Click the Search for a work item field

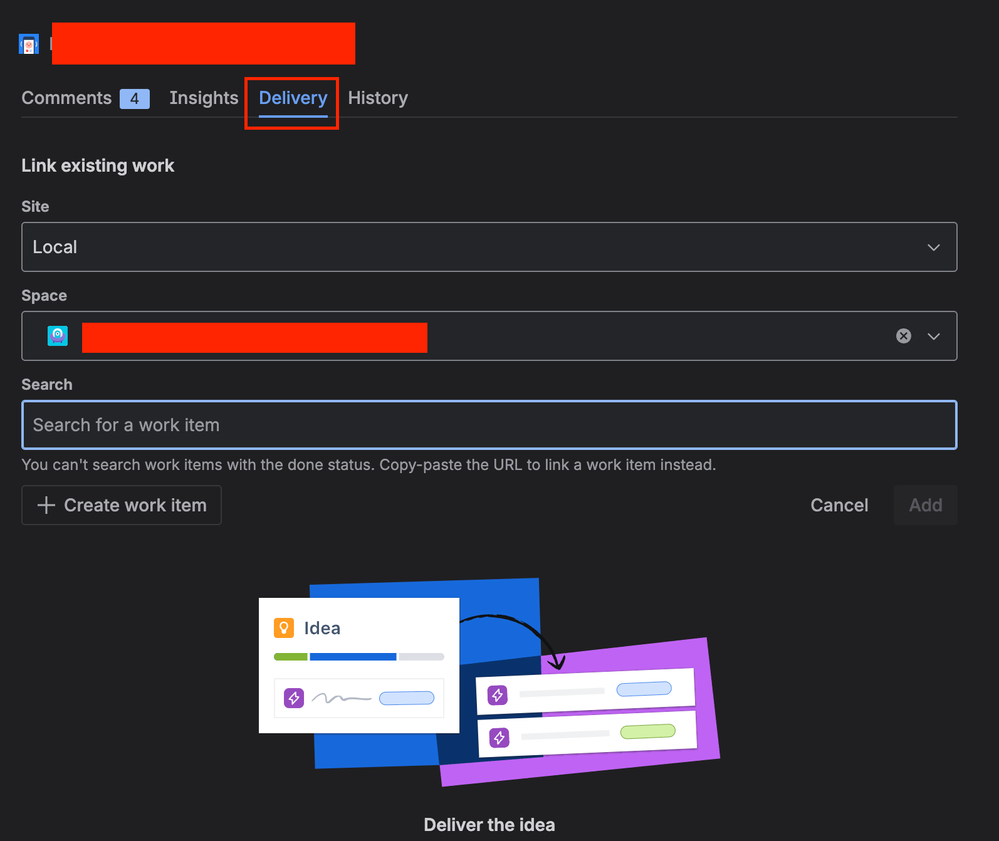[489, 425]
